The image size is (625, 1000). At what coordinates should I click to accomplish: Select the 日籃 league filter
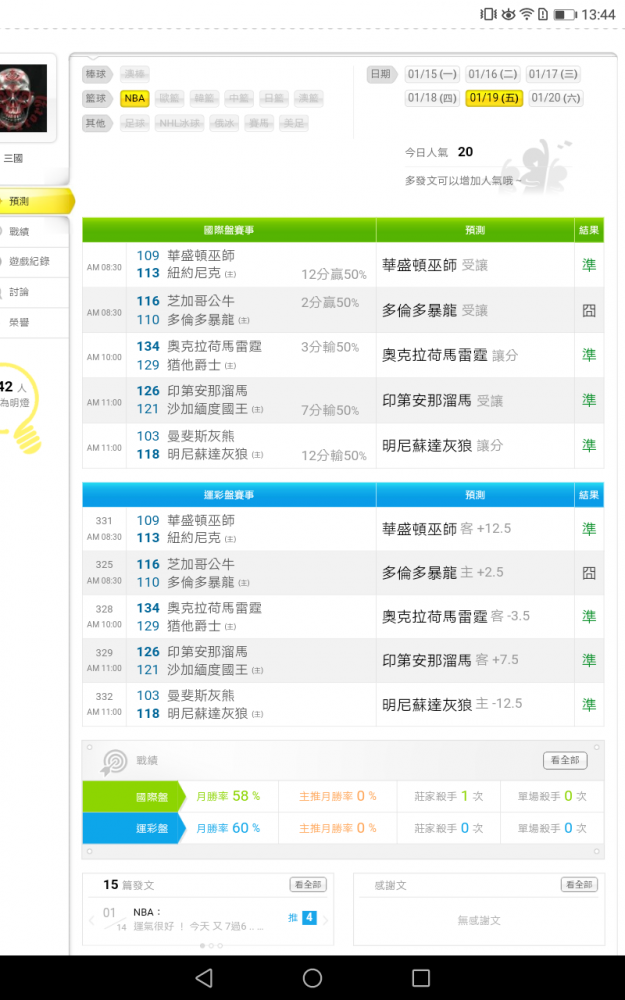[274, 98]
